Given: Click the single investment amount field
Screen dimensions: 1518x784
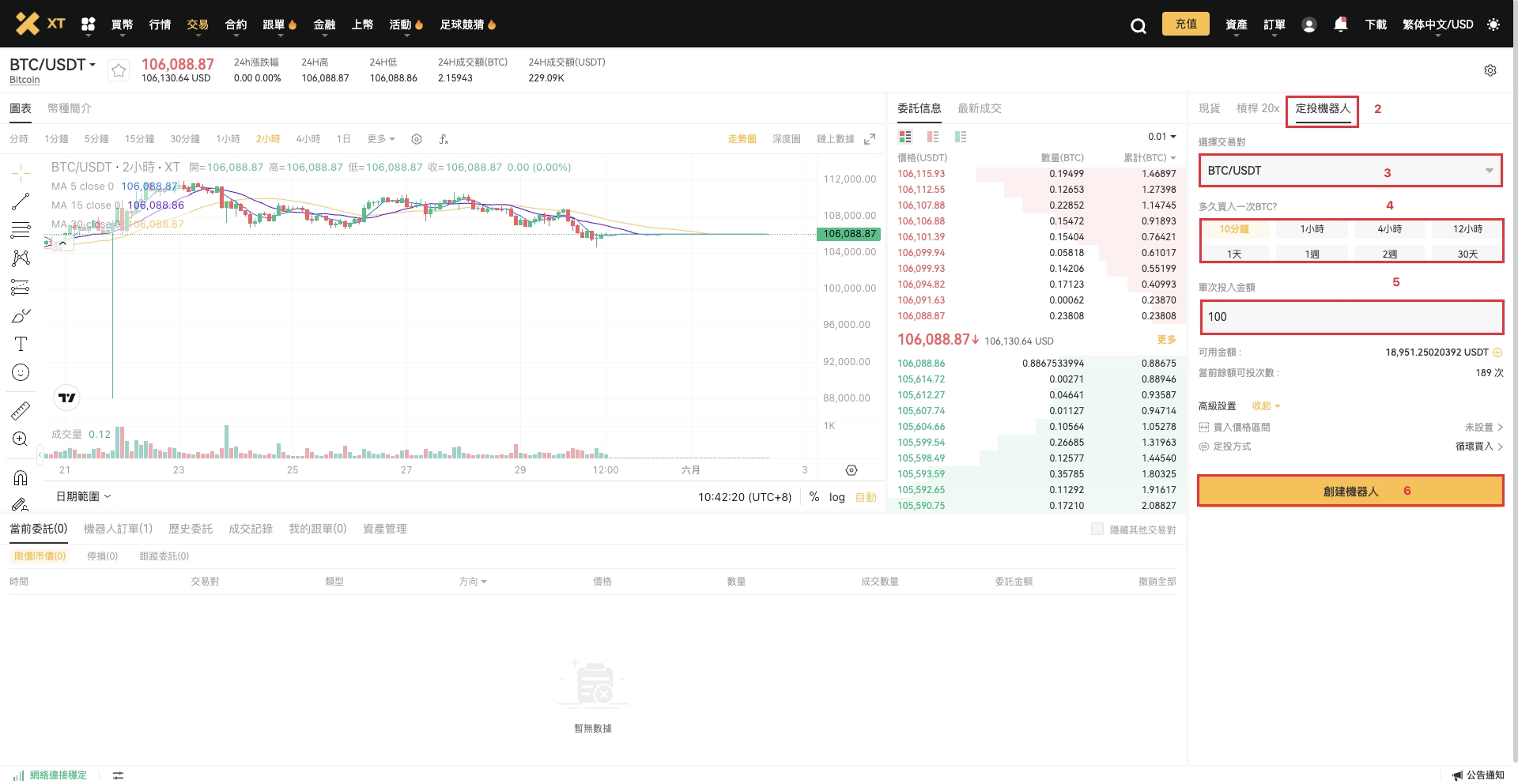Looking at the screenshot, I should (1351, 317).
